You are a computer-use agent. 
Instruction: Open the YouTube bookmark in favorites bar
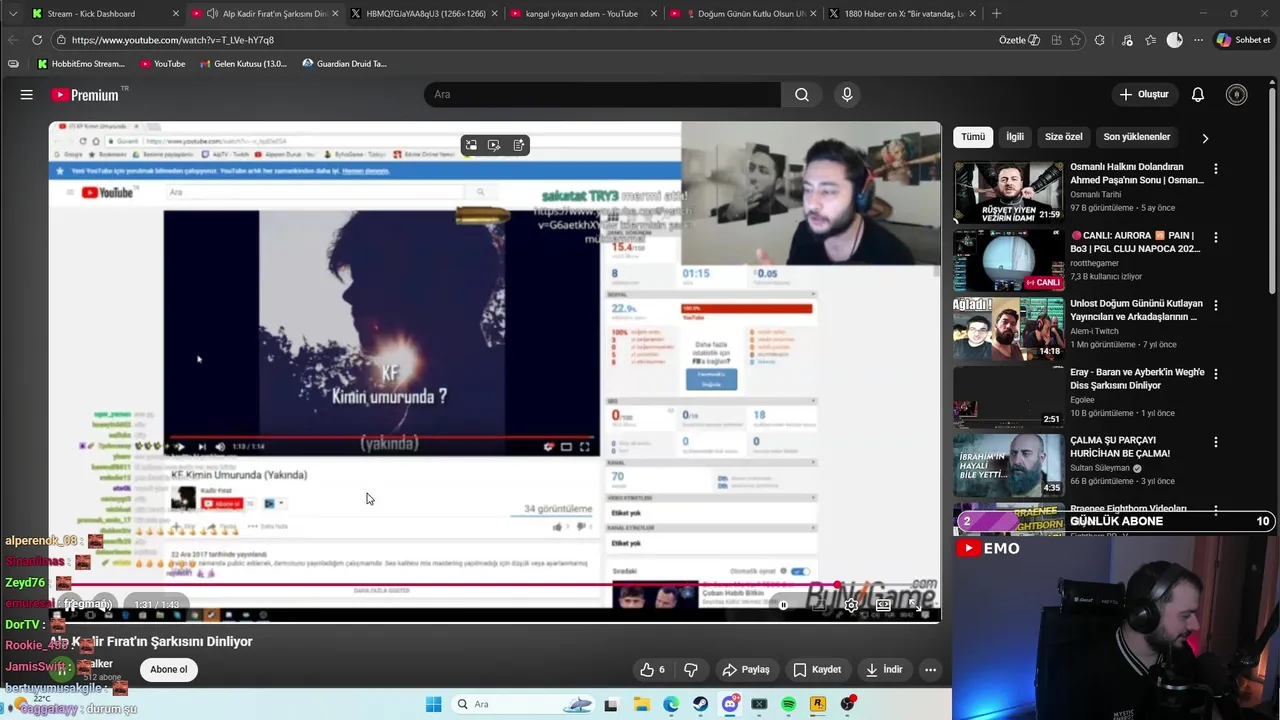(163, 64)
